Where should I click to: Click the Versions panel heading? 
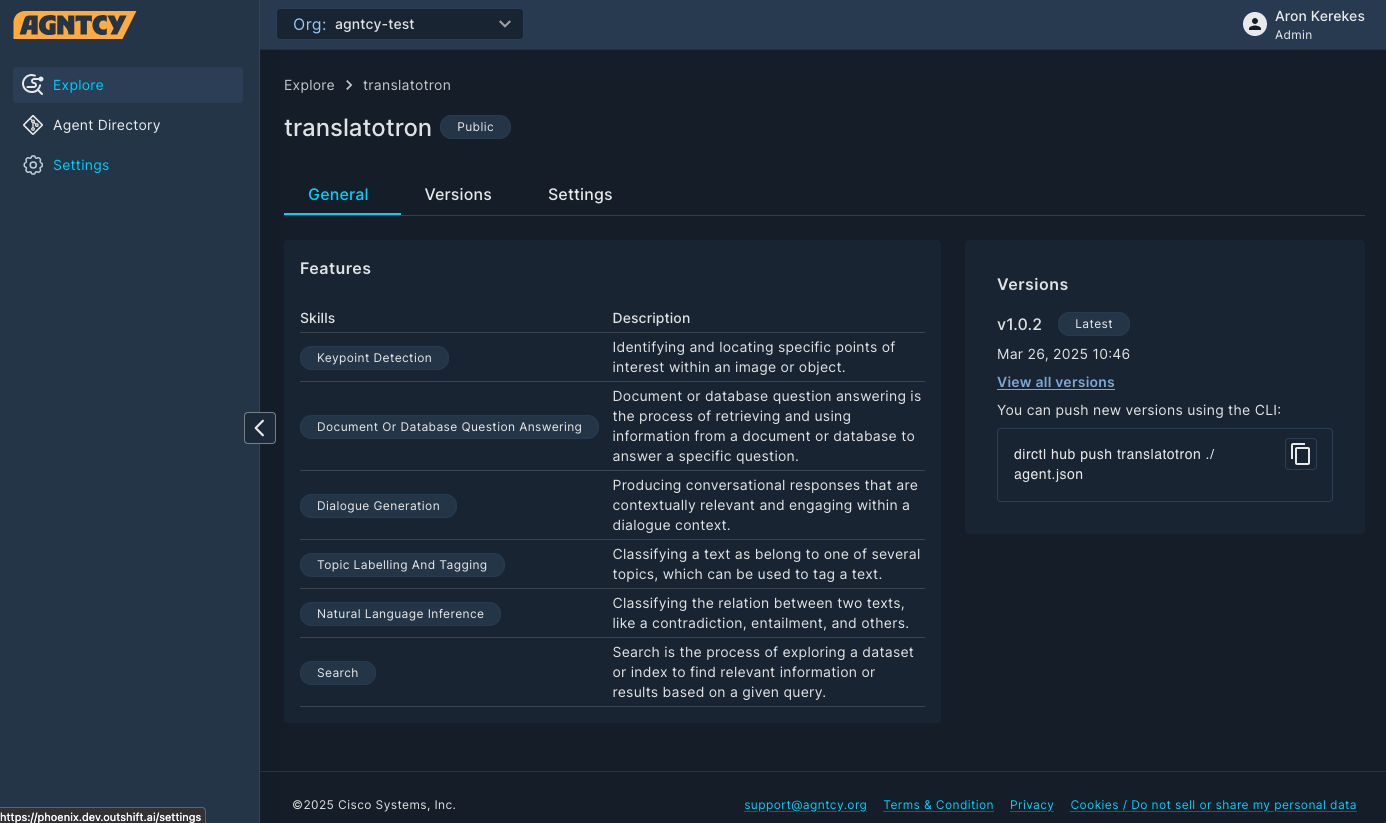click(1032, 284)
